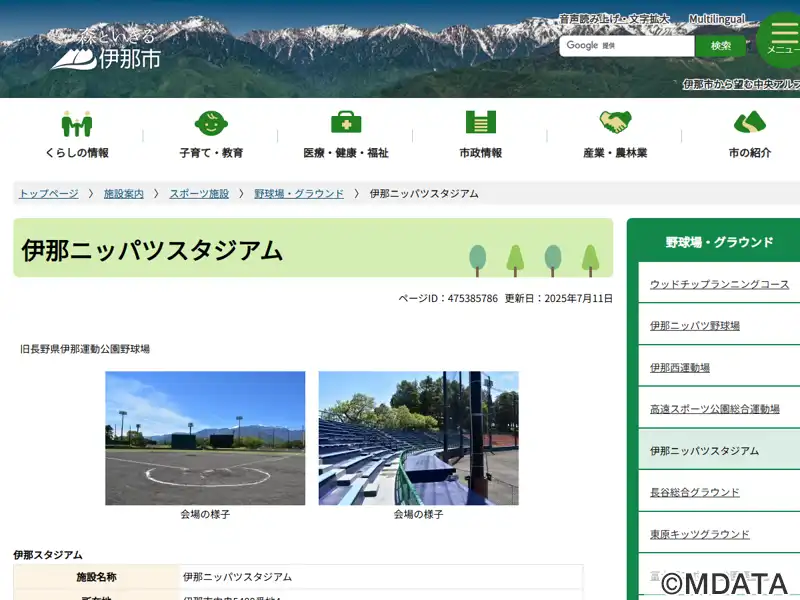This screenshot has width=800, height=600.
Task: Navigate to 施設案内 breadcrumb
Action: pyautogui.click(x=124, y=194)
